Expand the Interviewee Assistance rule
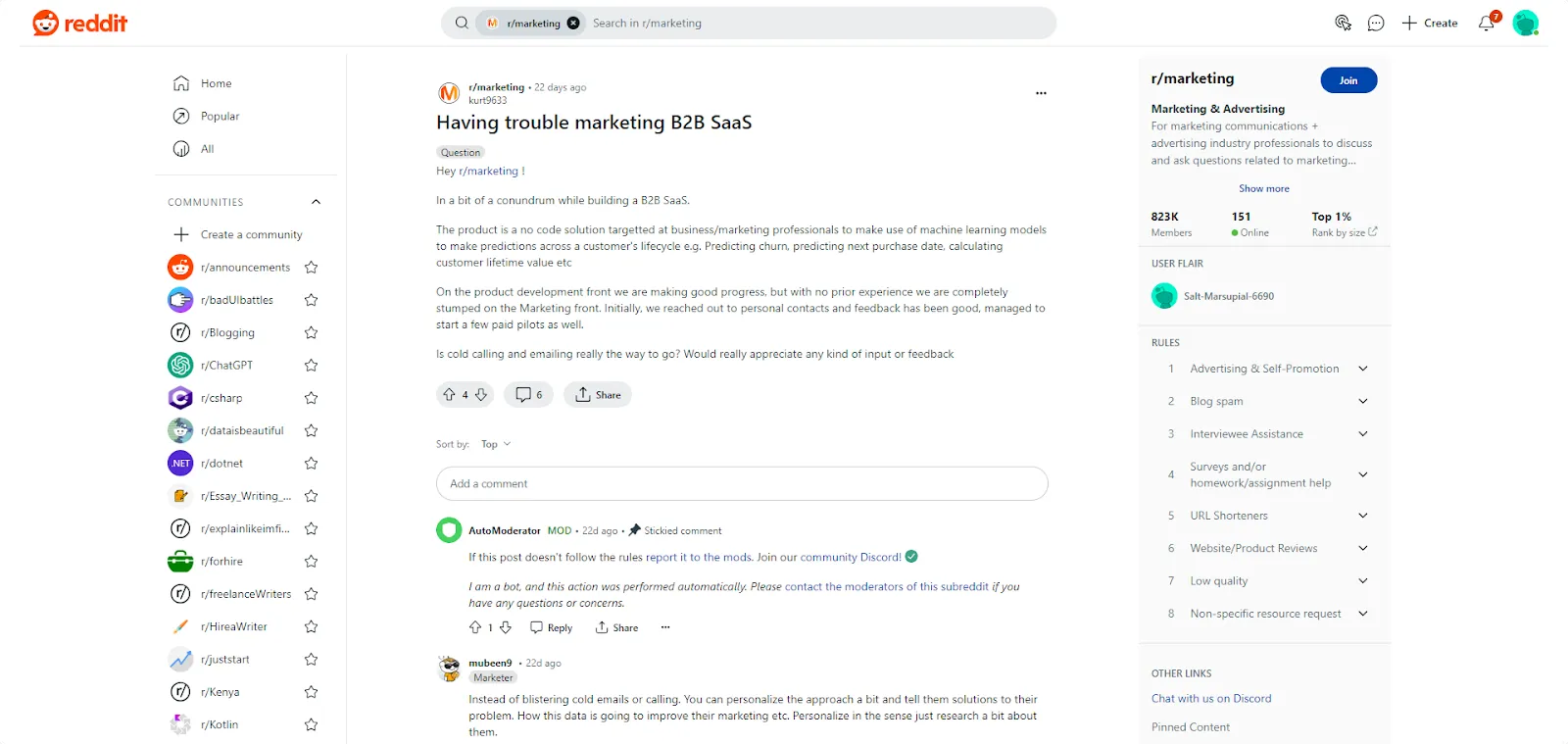 coord(1362,433)
